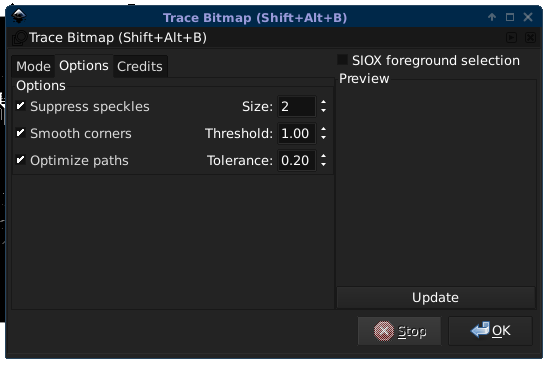547x366 pixels.
Task: Click into the Threshold input field
Action: click(x=297, y=133)
